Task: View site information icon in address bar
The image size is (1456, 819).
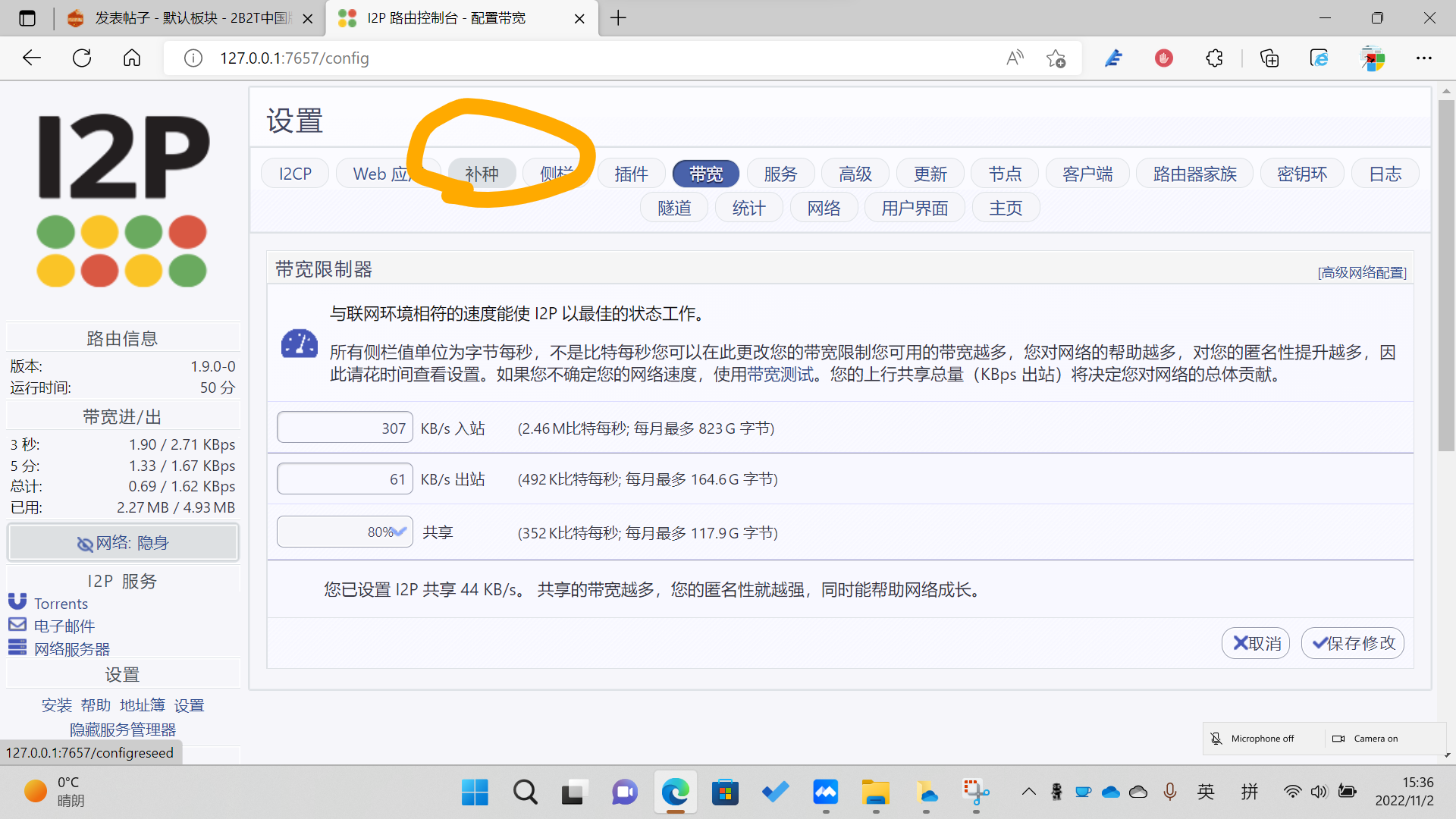Action: [x=193, y=58]
